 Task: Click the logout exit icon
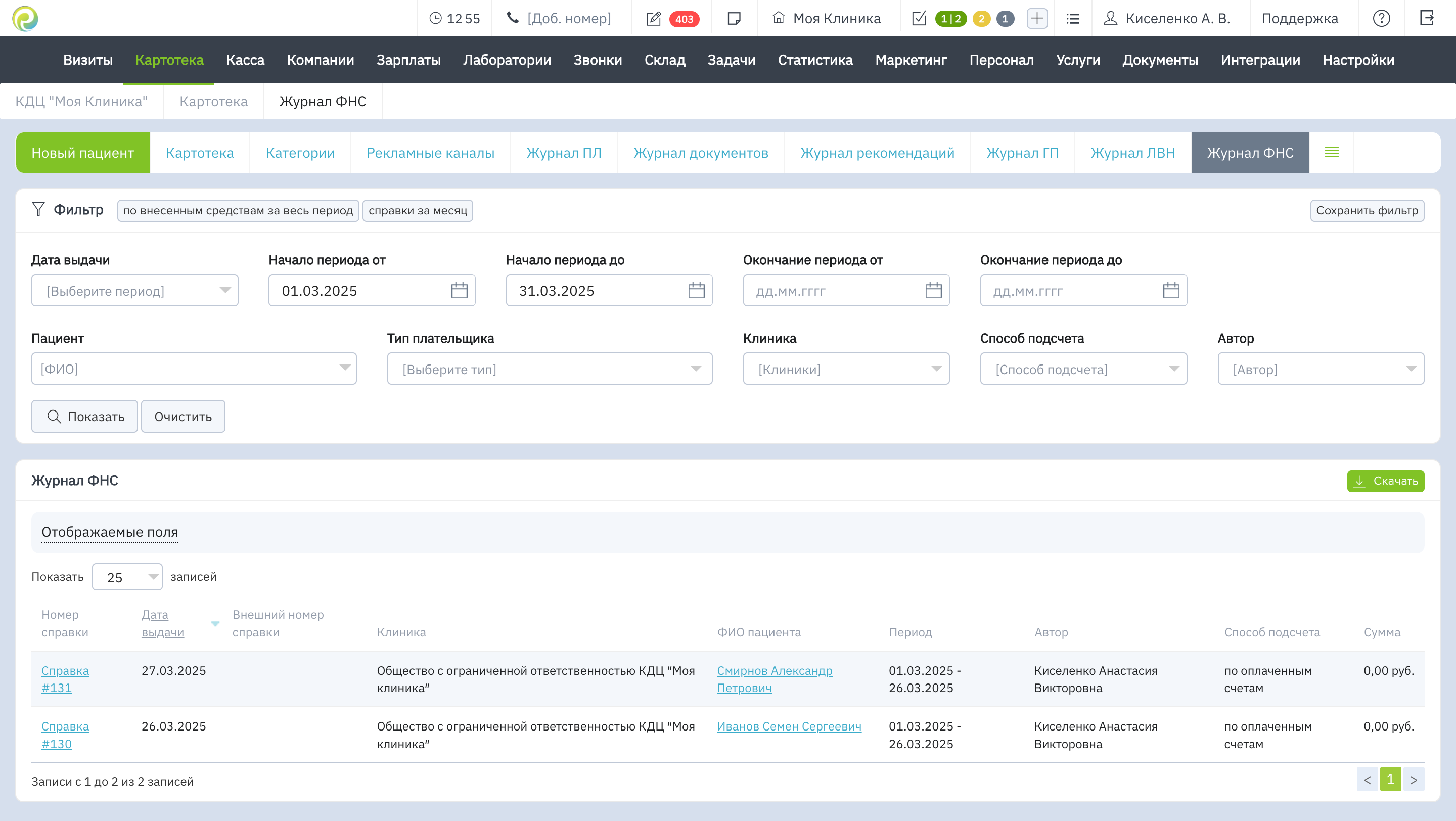tap(1427, 18)
